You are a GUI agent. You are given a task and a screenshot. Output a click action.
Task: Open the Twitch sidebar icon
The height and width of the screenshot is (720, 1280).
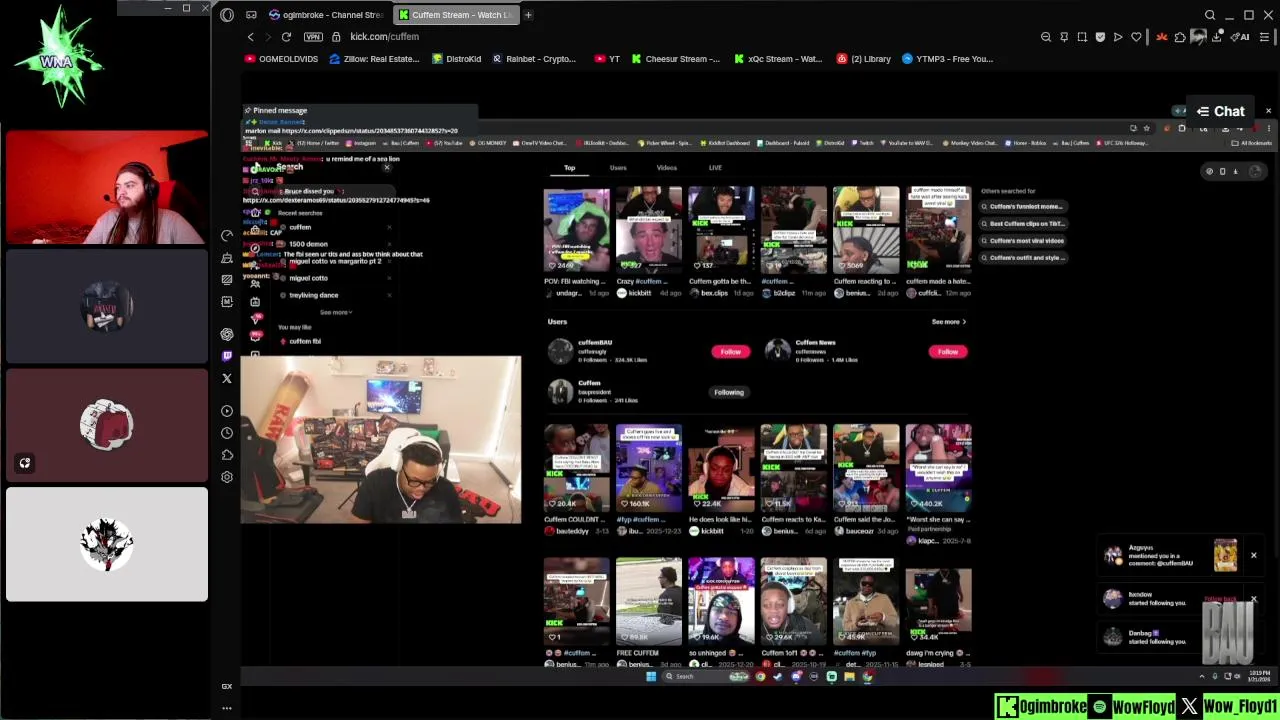point(227,356)
